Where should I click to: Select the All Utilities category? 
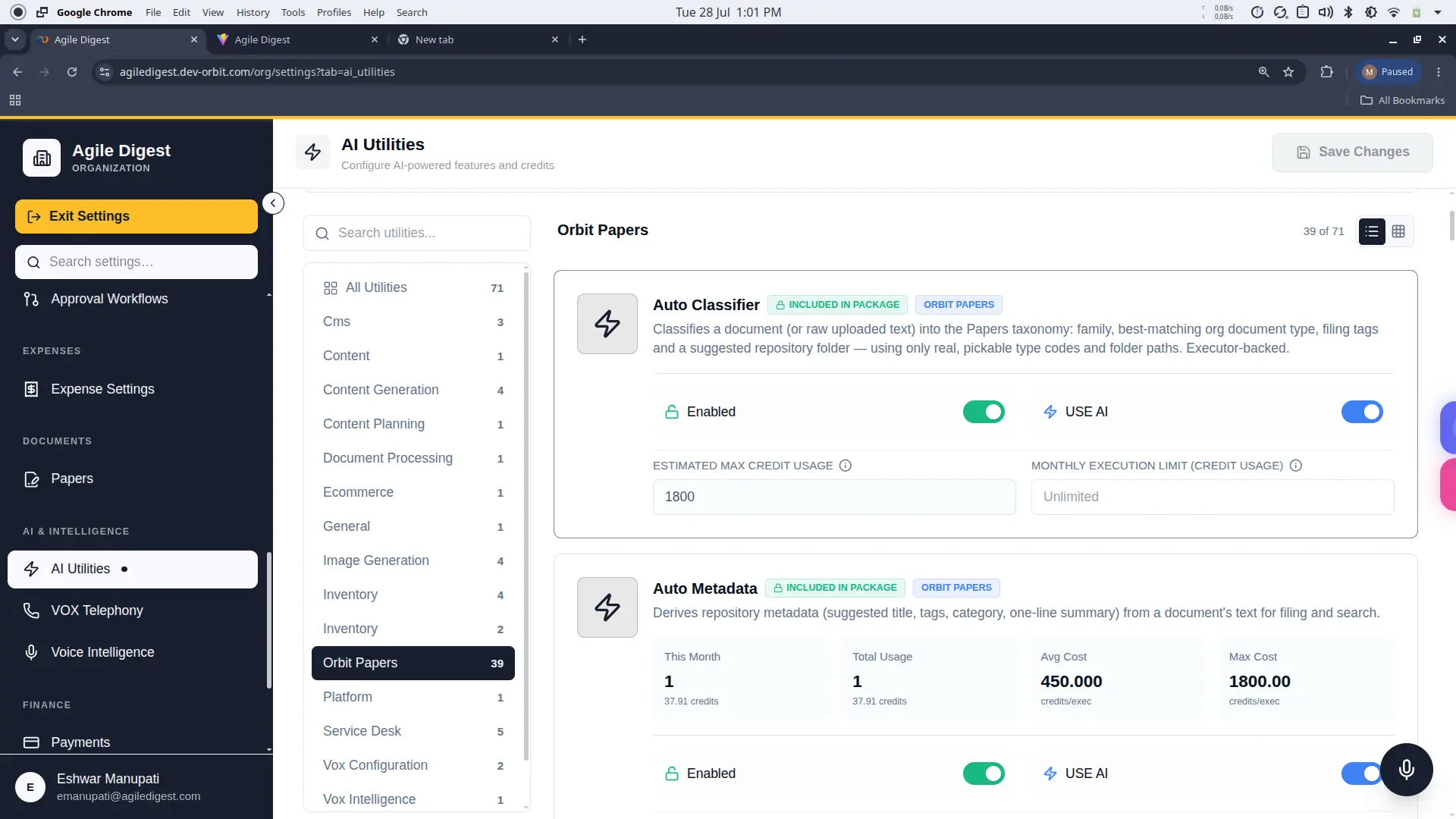click(x=413, y=287)
